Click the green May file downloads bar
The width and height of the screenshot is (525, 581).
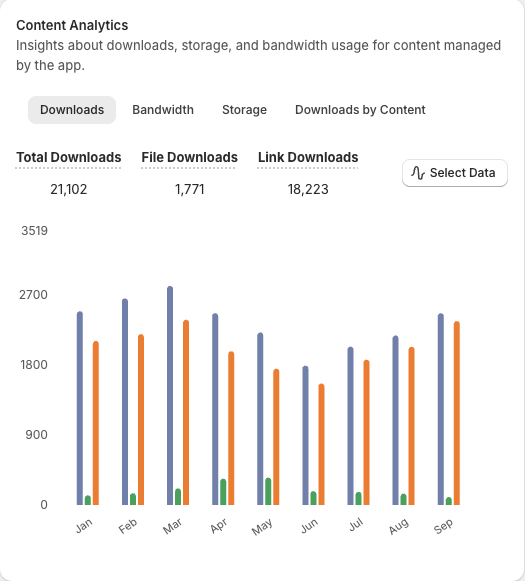pyautogui.click(x=268, y=491)
